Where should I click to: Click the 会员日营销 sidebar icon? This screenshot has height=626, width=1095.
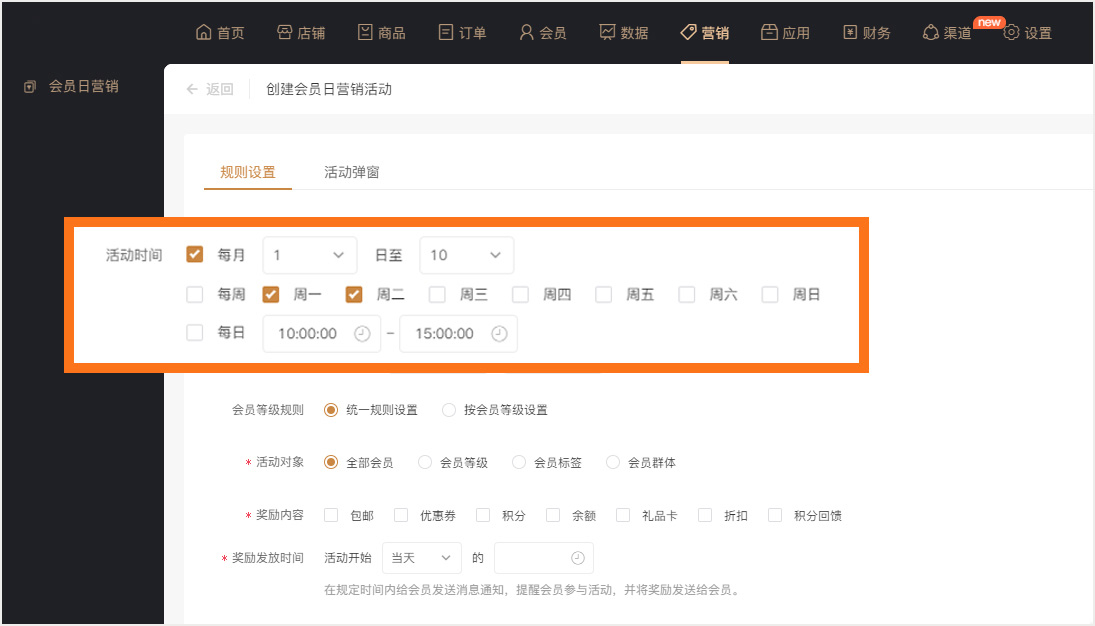[x=30, y=87]
